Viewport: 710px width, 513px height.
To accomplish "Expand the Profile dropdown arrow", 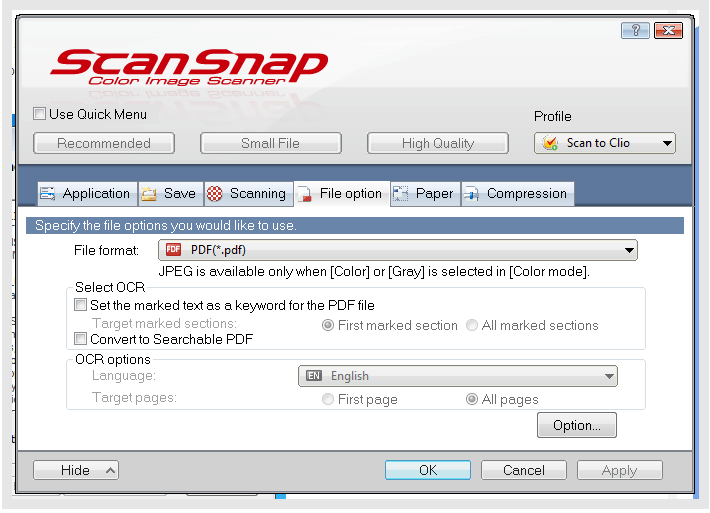I will tap(666, 143).
